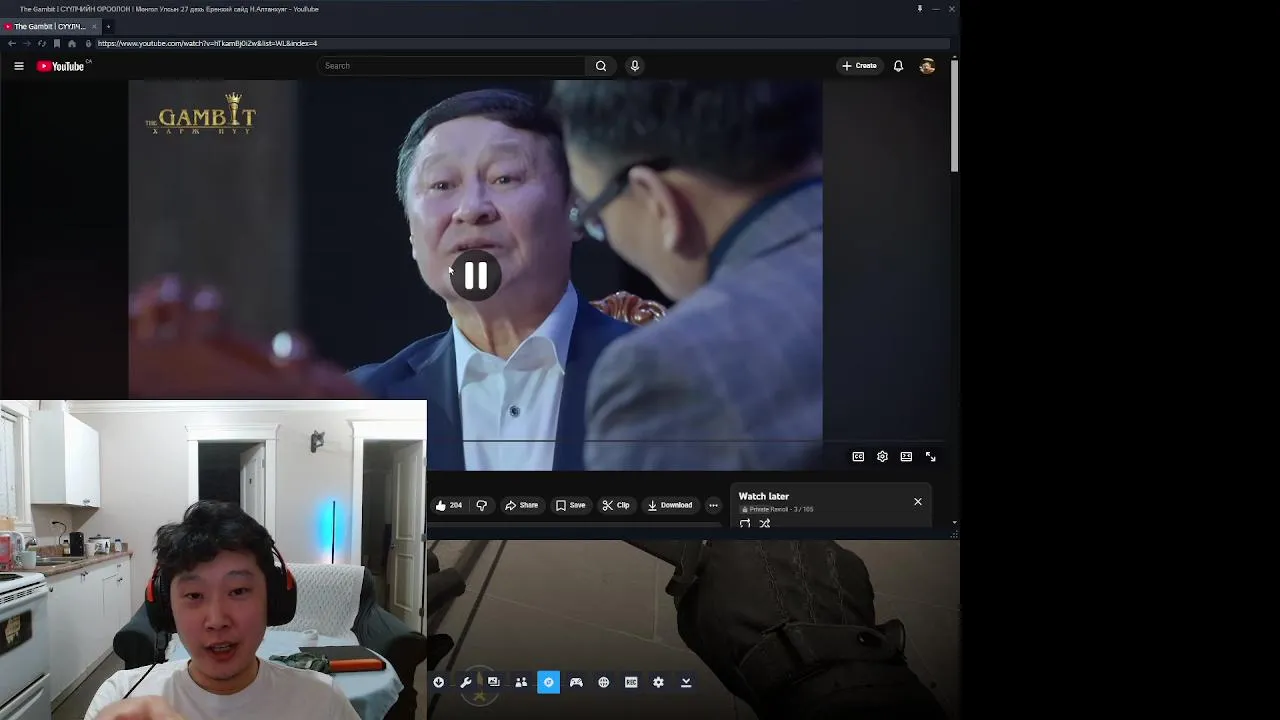
Task: Pause the video with center overlay button
Action: coord(475,276)
